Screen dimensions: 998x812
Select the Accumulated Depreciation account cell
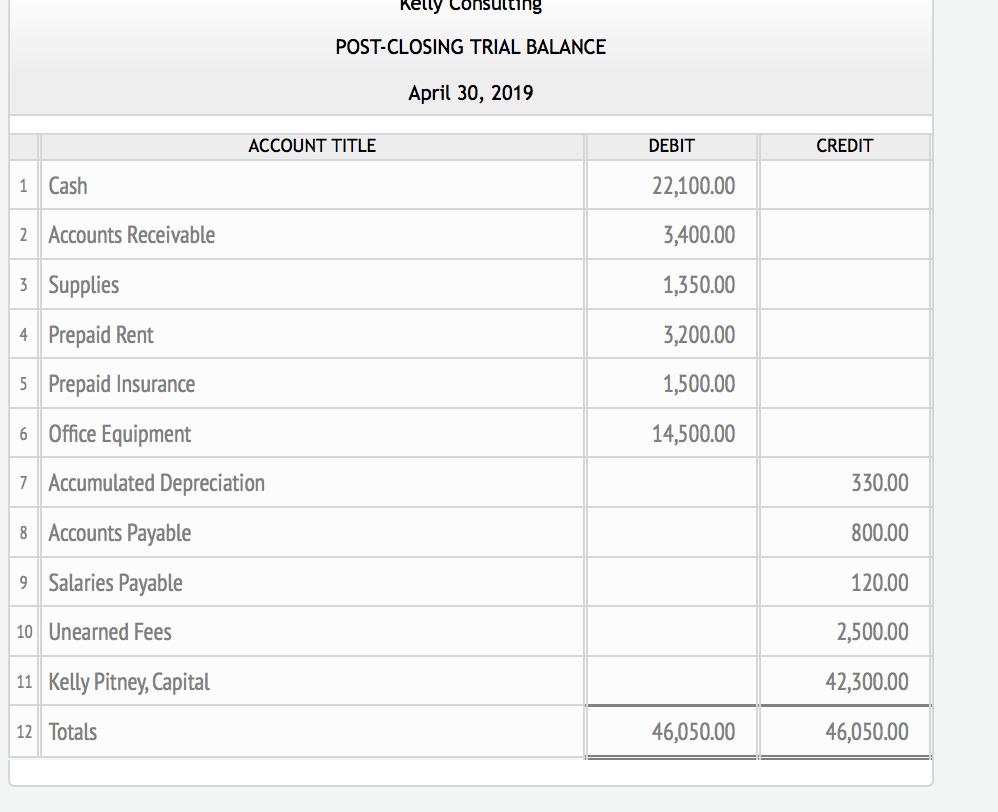tap(312, 483)
